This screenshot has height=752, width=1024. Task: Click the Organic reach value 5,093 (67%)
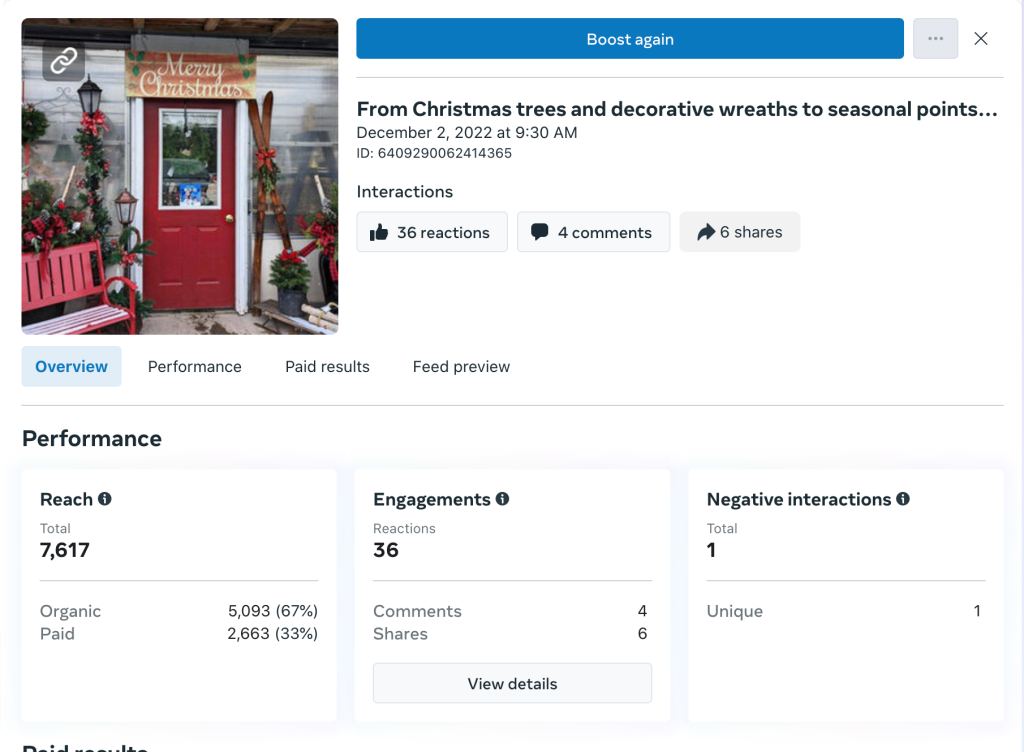point(272,611)
